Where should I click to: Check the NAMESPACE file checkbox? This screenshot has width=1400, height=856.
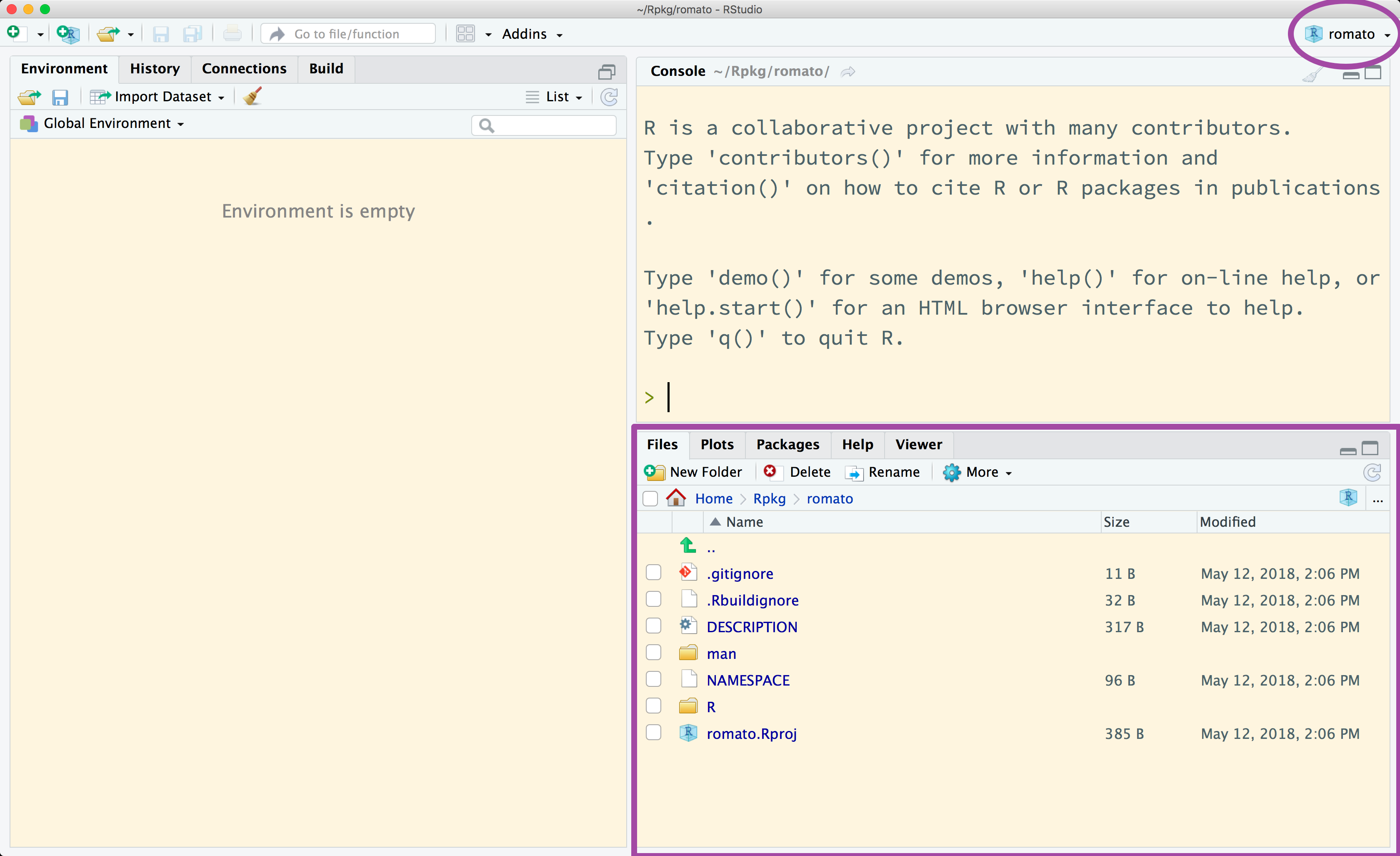pyautogui.click(x=653, y=679)
